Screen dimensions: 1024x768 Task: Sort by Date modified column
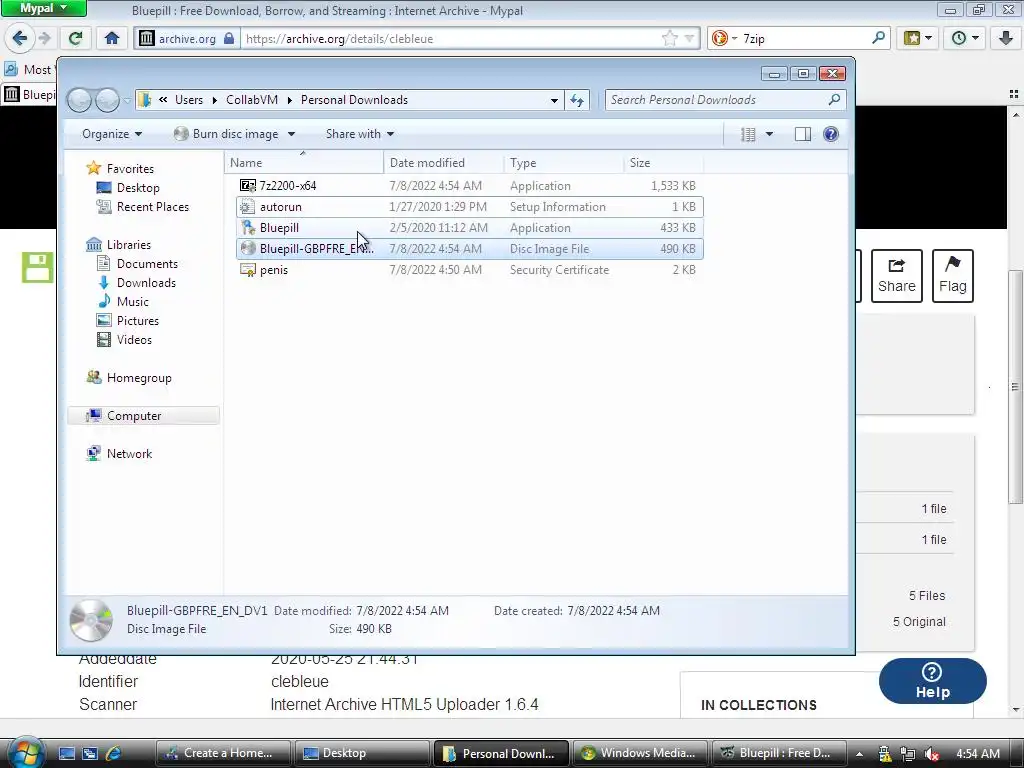pyautogui.click(x=444, y=163)
